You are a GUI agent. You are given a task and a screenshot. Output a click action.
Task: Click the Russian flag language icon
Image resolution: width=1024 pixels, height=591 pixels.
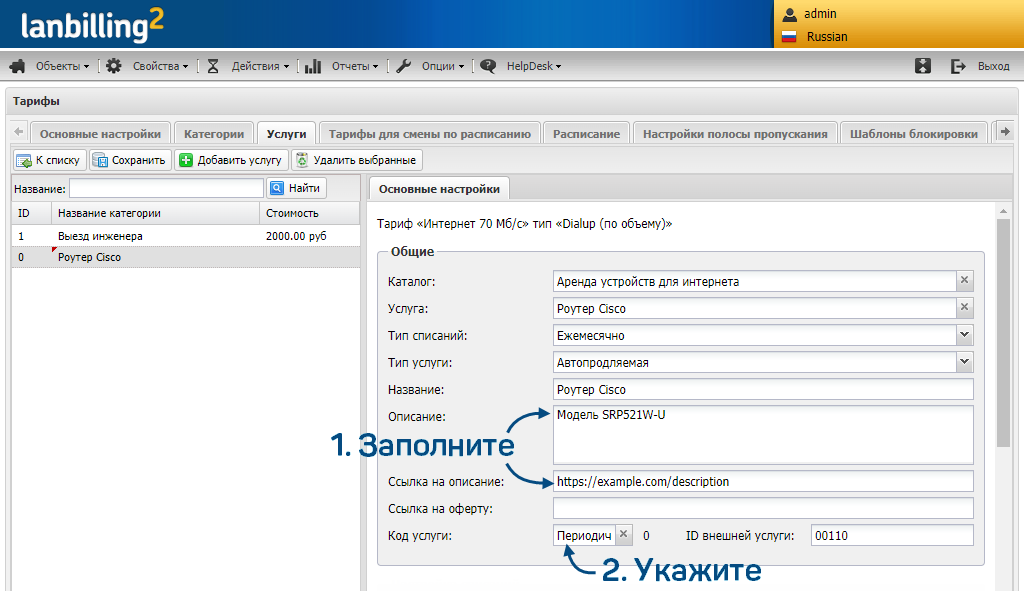pyautogui.click(x=789, y=37)
